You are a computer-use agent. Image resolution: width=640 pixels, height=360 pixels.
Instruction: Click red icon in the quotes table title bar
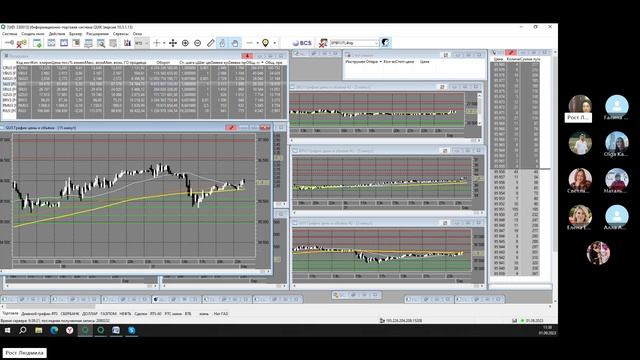point(247,56)
